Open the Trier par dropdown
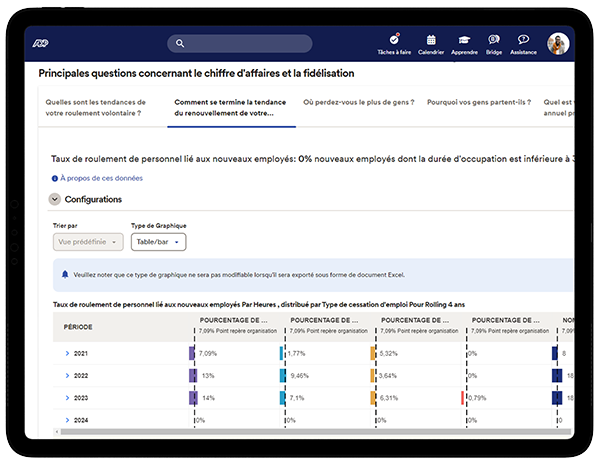 coord(88,242)
